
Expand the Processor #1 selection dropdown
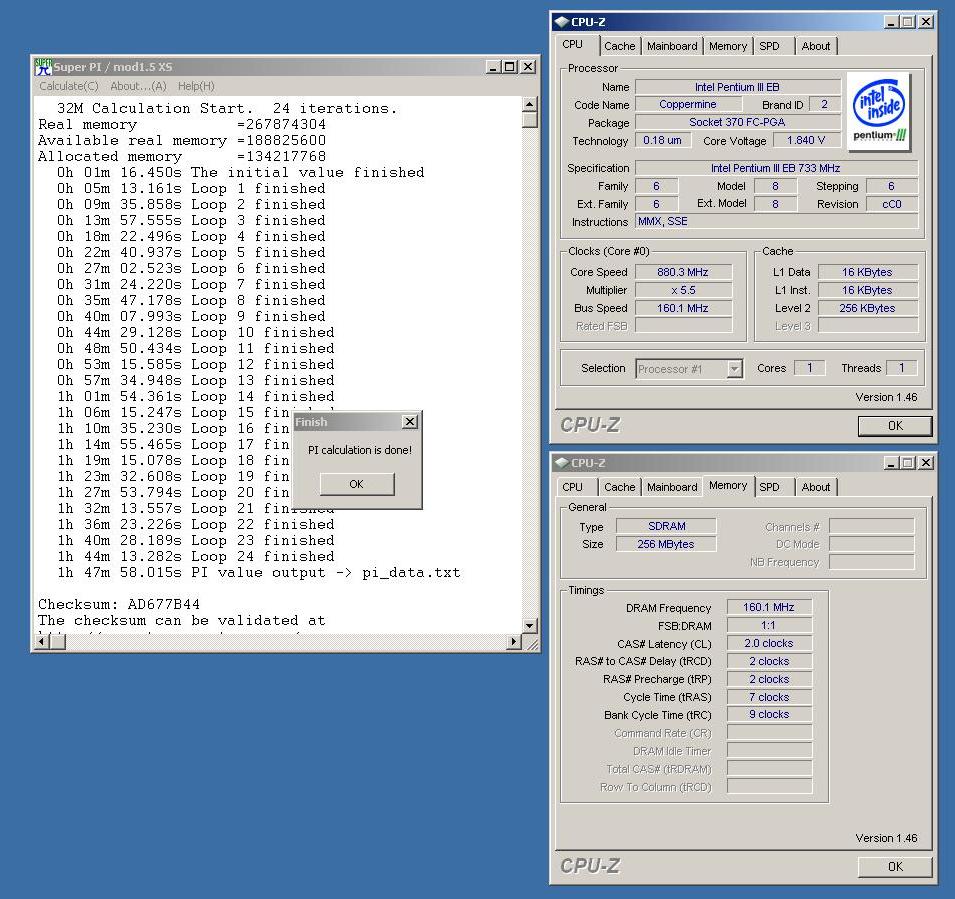click(x=735, y=369)
